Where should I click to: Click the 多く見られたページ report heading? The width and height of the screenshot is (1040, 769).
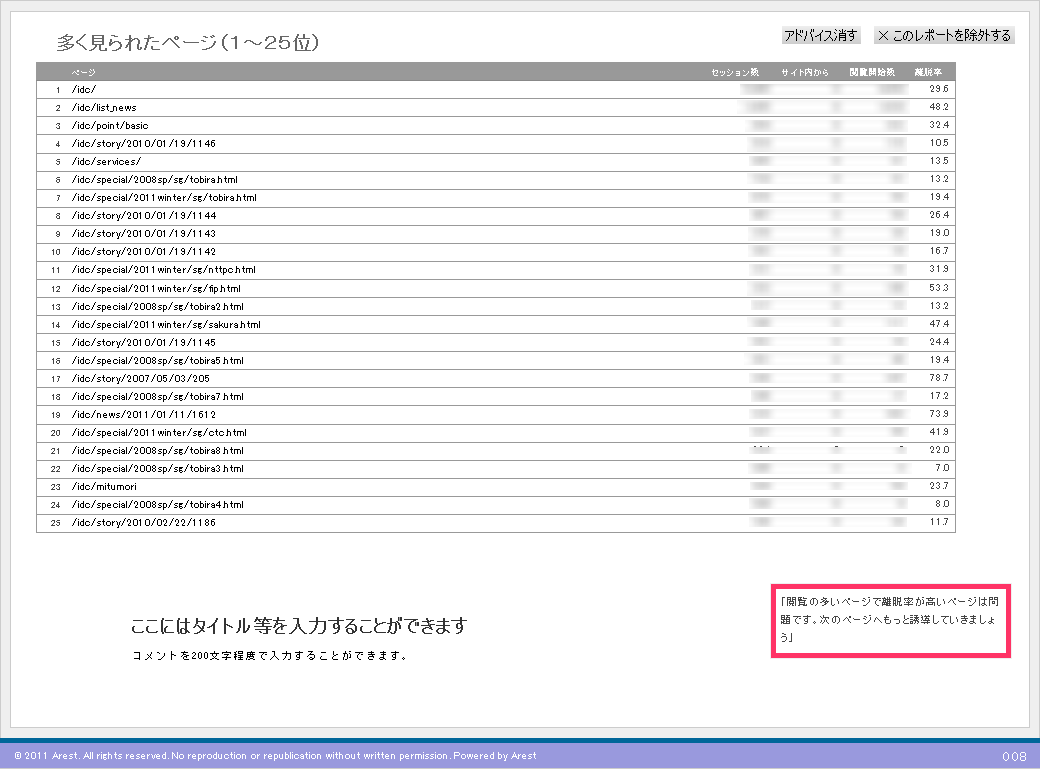pyautogui.click(x=188, y=42)
